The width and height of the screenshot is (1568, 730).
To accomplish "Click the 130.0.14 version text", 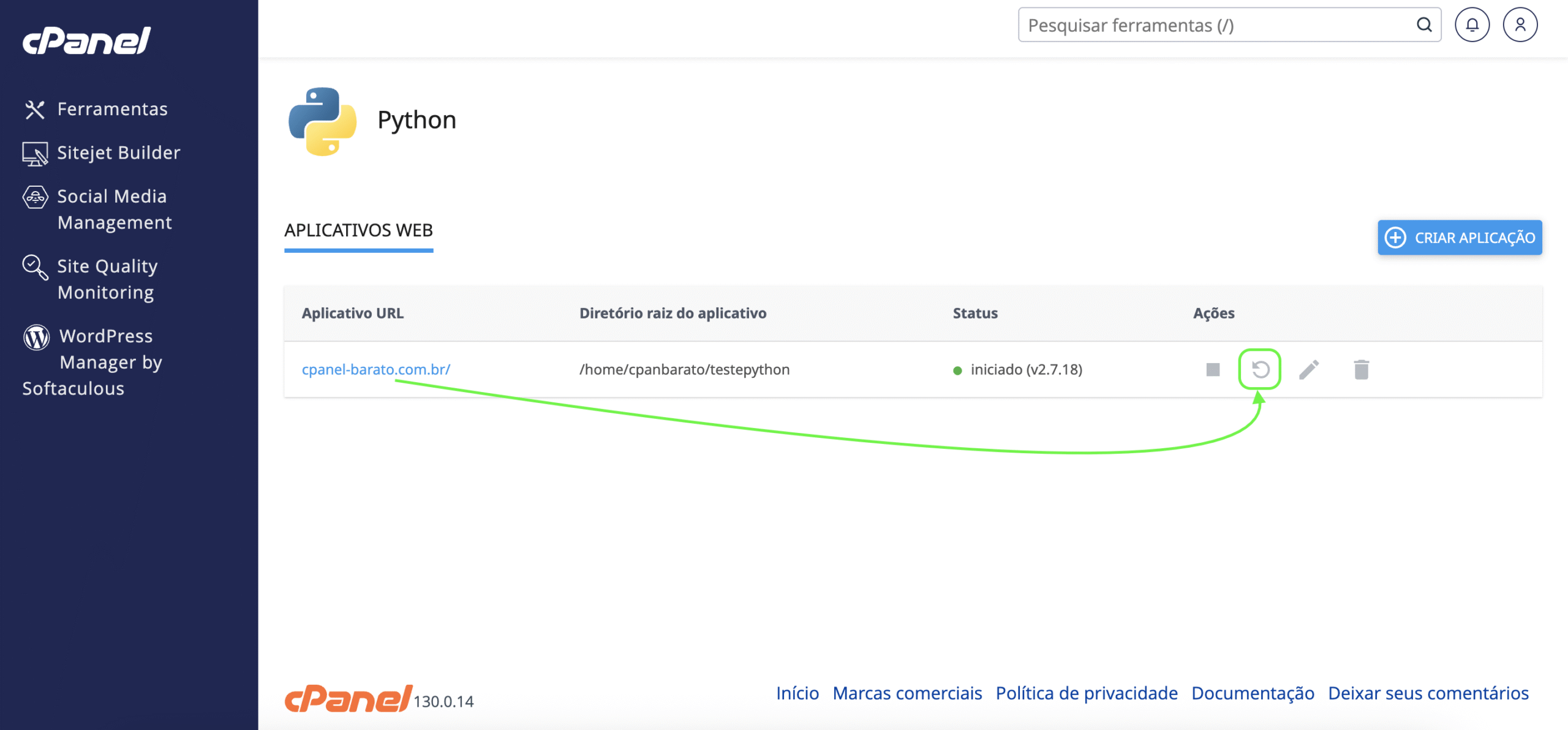I will [443, 702].
